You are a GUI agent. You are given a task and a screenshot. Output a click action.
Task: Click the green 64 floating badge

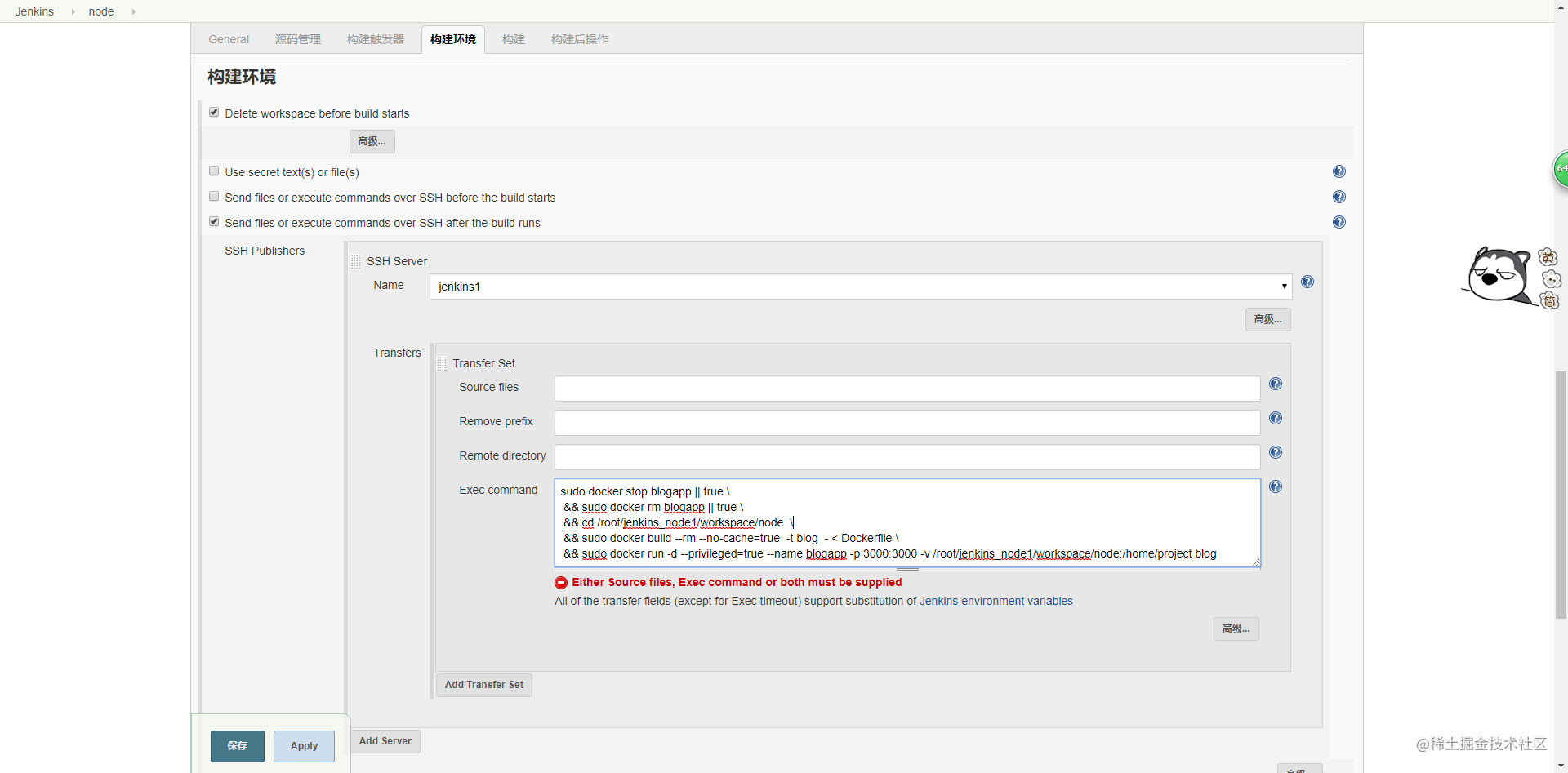1561,169
